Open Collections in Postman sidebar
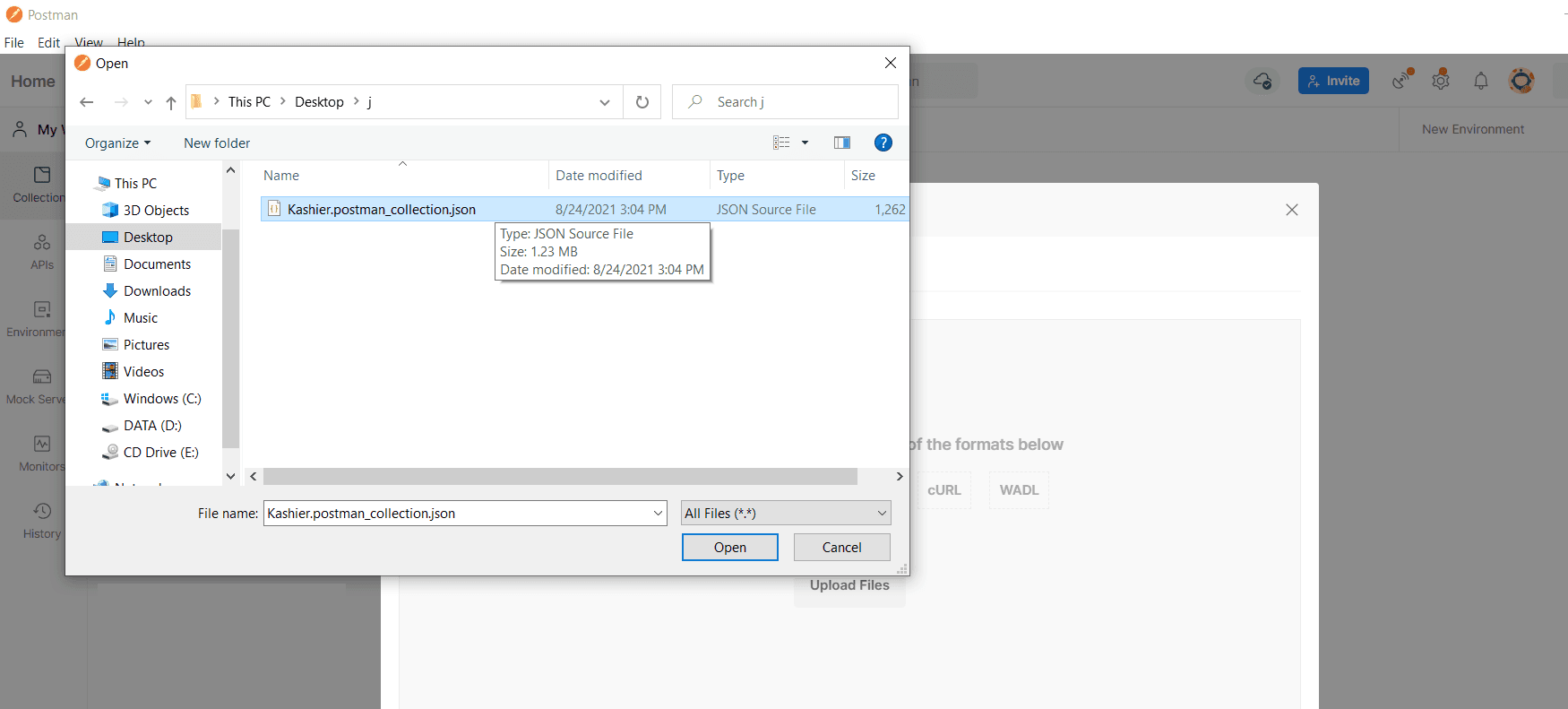The image size is (1568, 709). (x=39, y=186)
